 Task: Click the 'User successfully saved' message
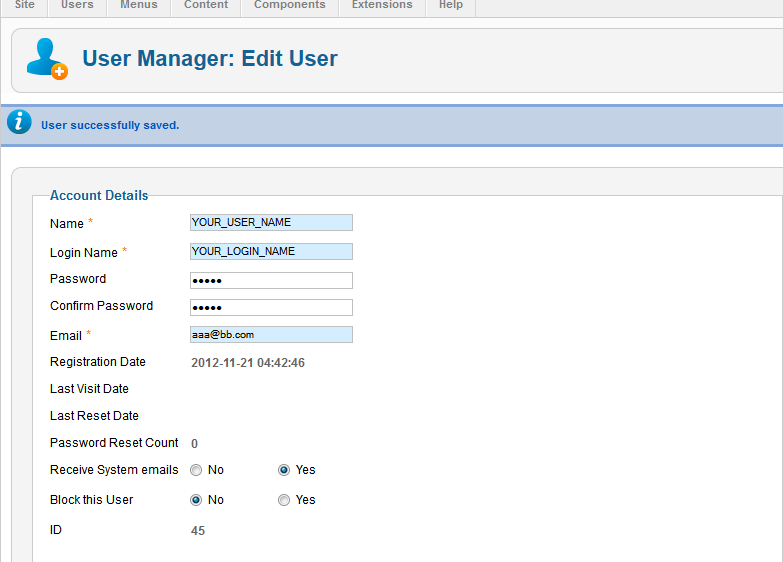tap(110, 125)
